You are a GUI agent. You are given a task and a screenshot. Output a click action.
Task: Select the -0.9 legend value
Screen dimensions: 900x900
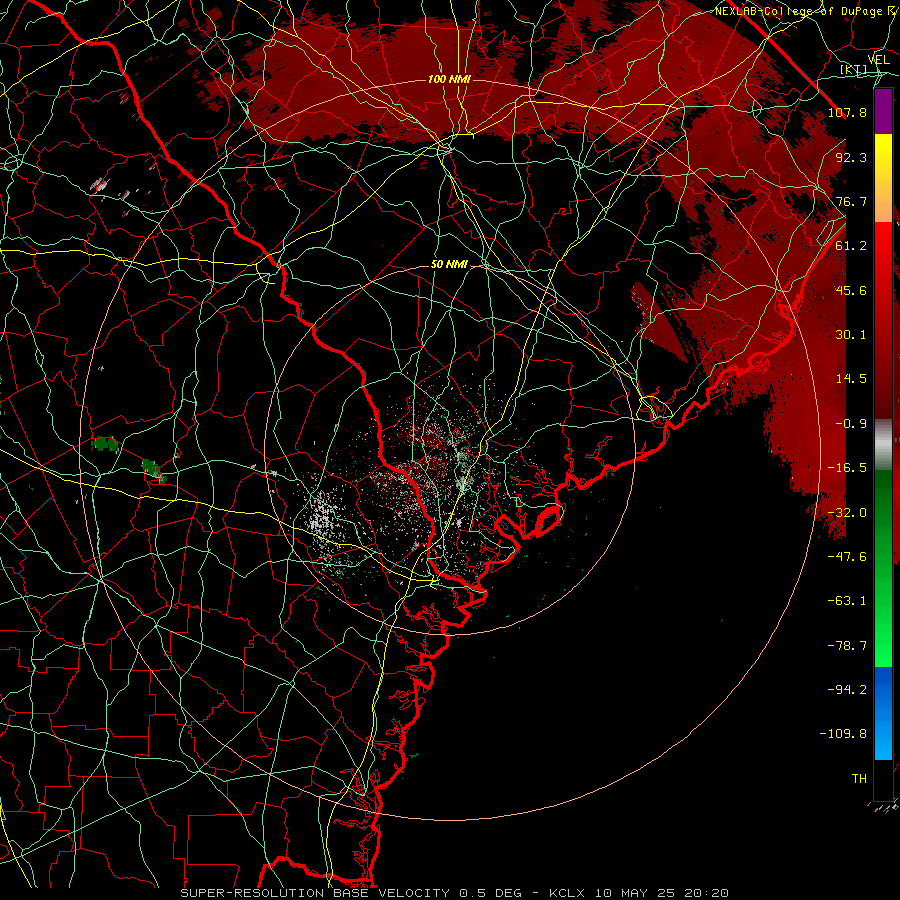tap(851, 424)
